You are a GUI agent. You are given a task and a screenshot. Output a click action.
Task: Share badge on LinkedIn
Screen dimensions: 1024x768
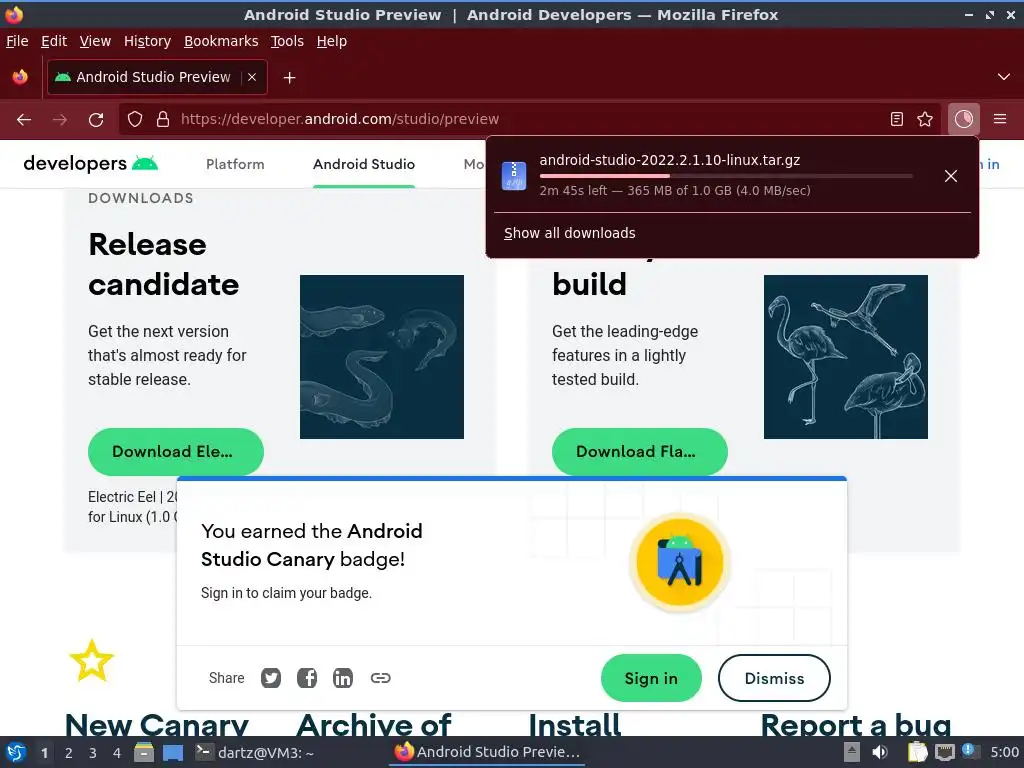(x=343, y=678)
